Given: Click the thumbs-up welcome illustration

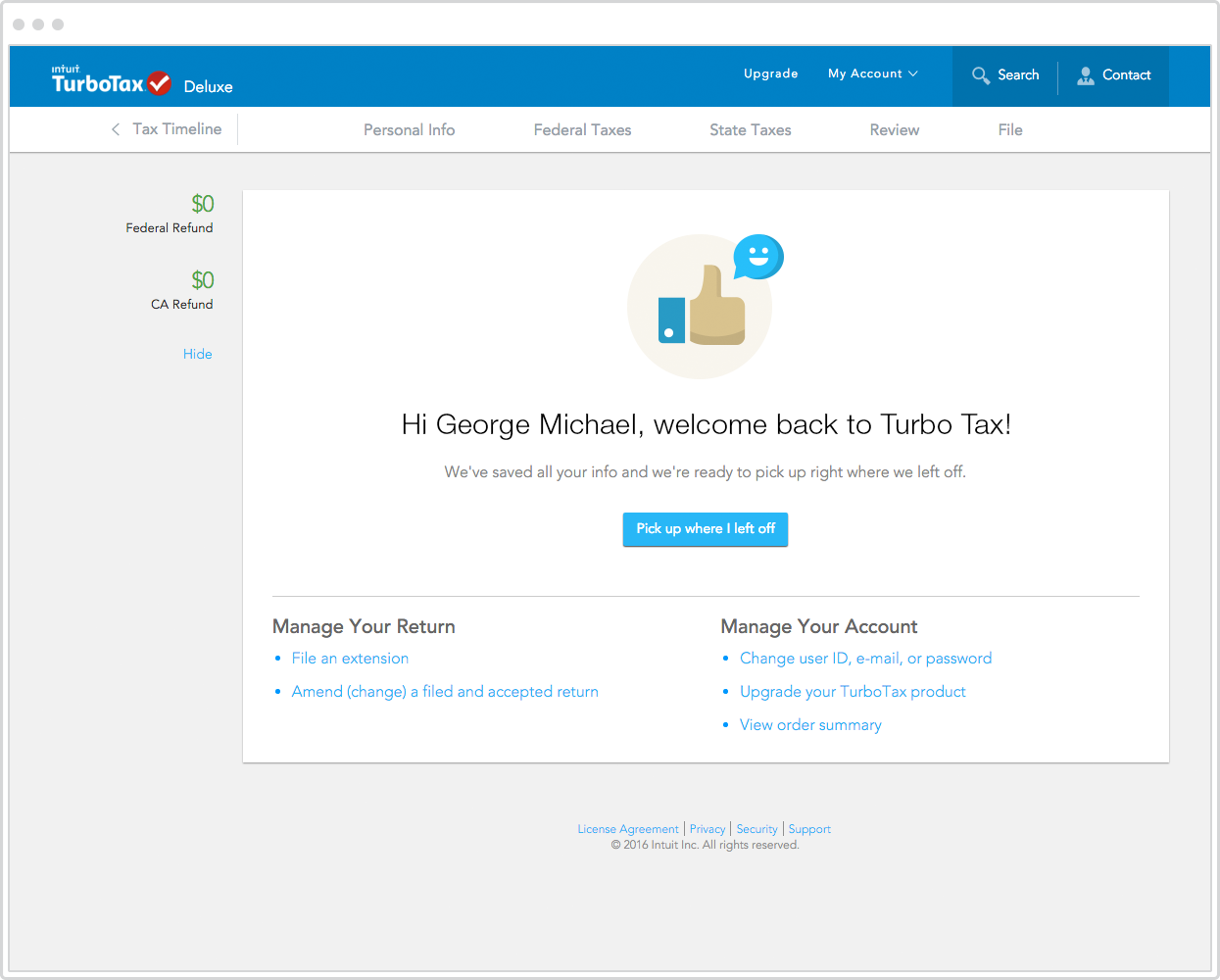Looking at the screenshot, I should (x=700, y=307).
